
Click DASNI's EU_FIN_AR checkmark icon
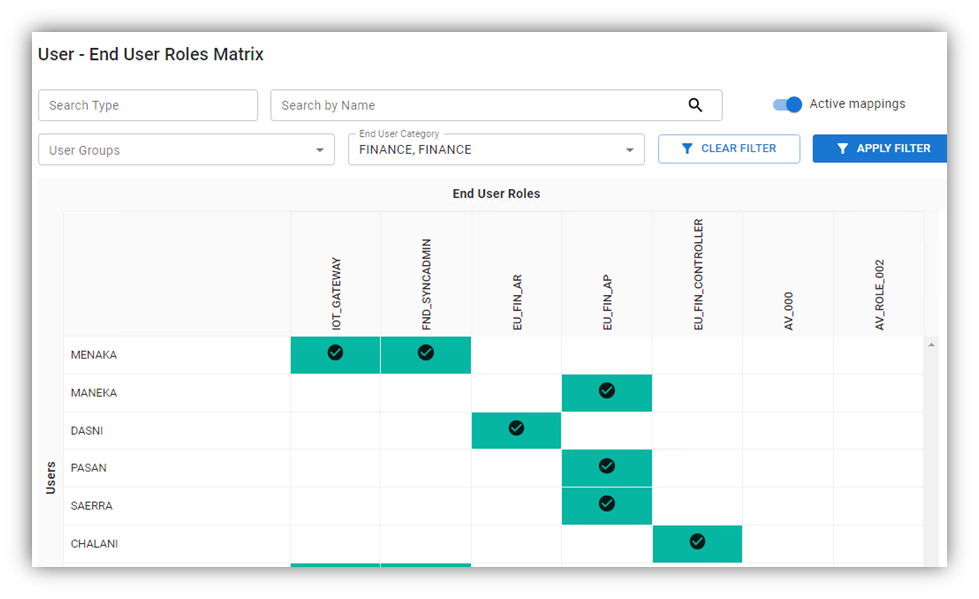point(516,428)
